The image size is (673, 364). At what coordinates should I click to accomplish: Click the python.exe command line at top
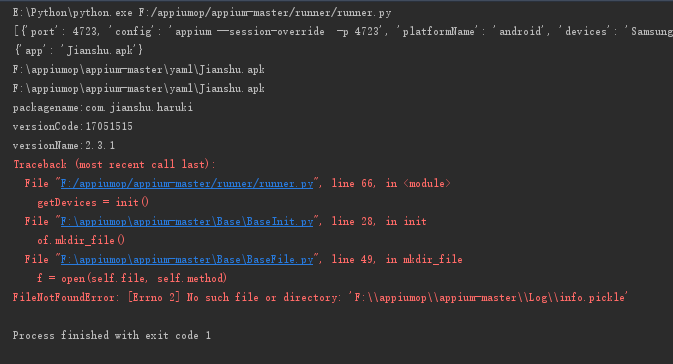click(x=202, y=13)
